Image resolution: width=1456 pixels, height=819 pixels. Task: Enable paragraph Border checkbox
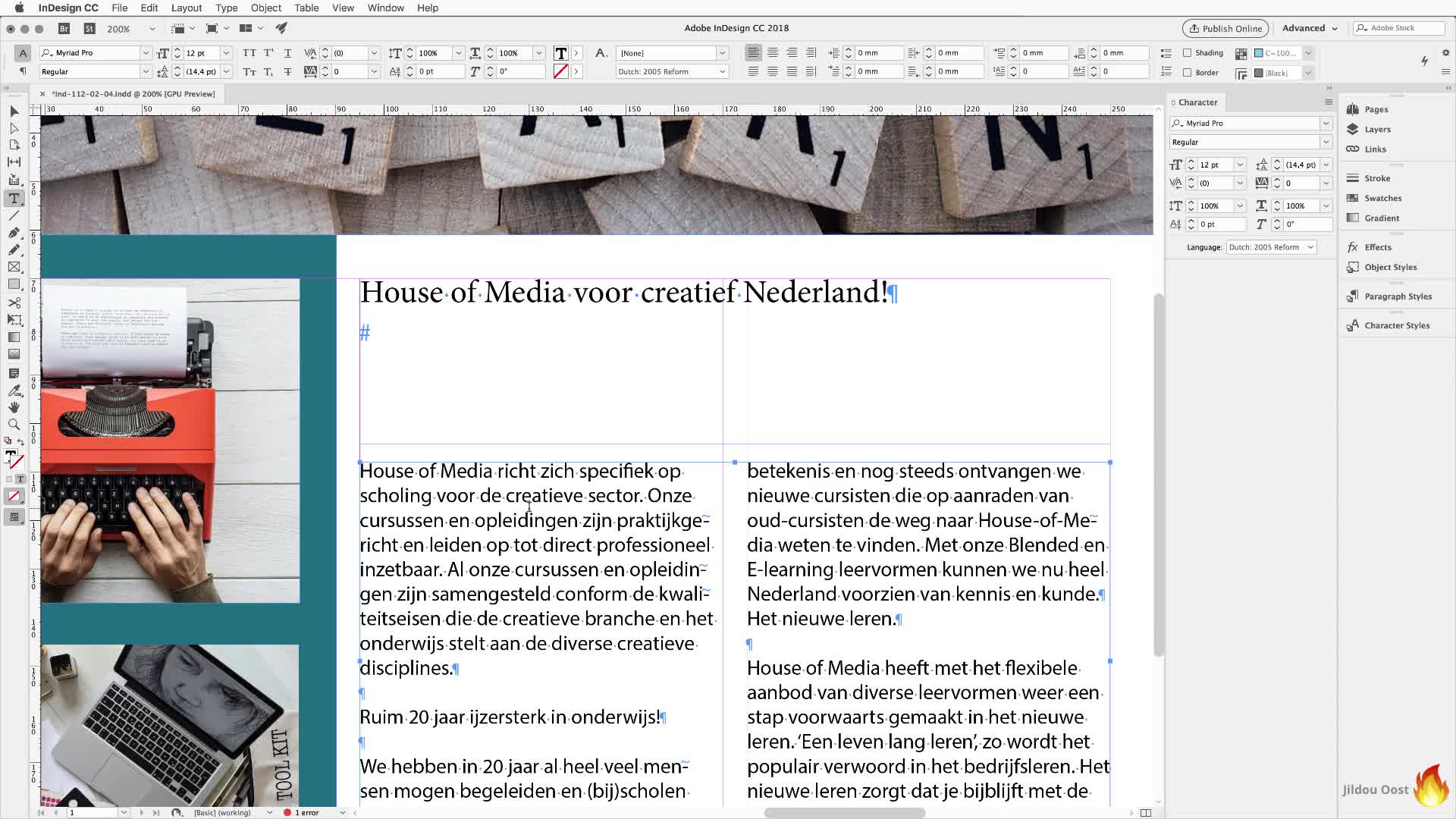[1188, 72]
